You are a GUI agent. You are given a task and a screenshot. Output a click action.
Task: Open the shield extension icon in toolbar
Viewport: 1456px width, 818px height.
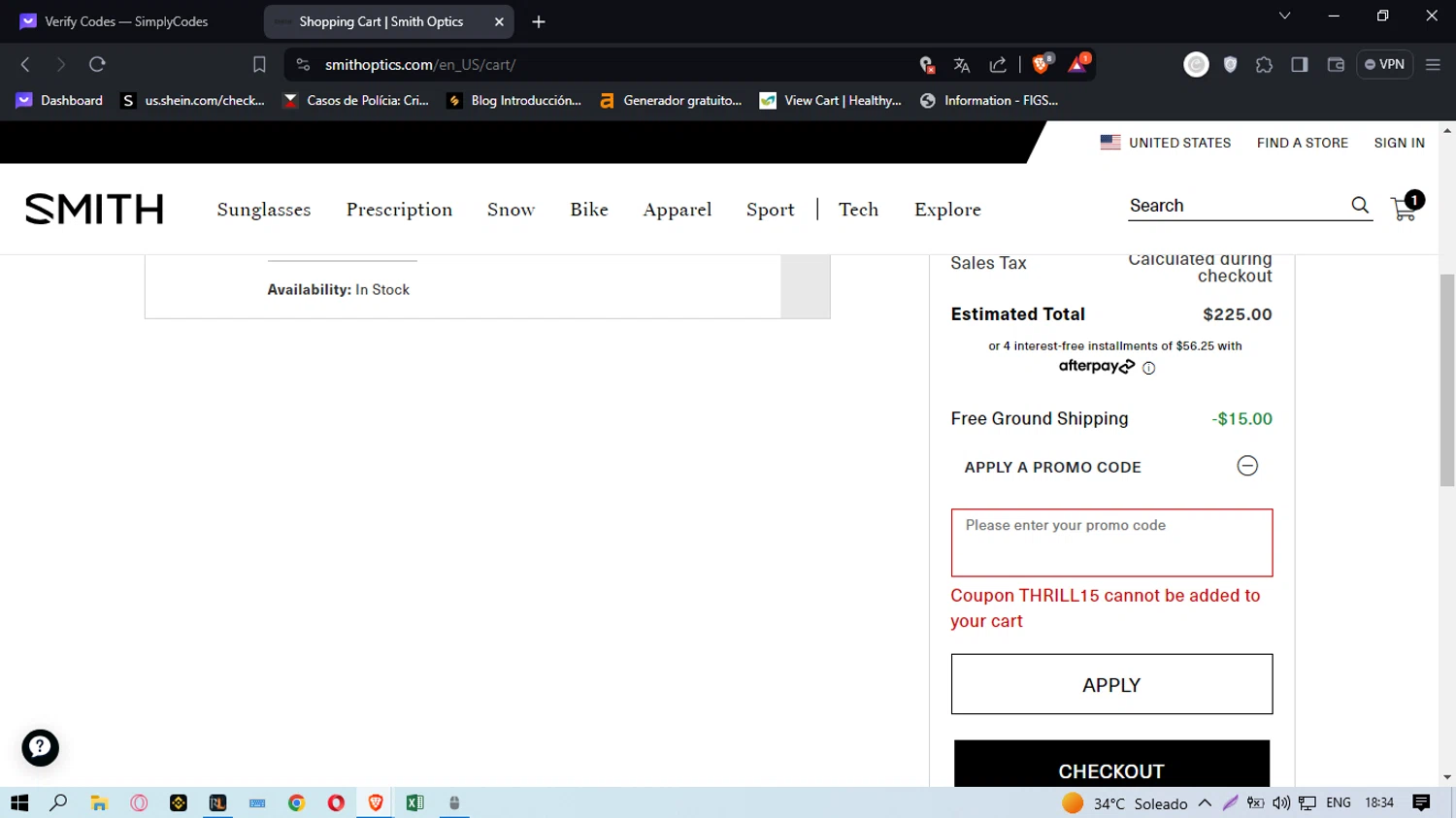pos(1230,65)
